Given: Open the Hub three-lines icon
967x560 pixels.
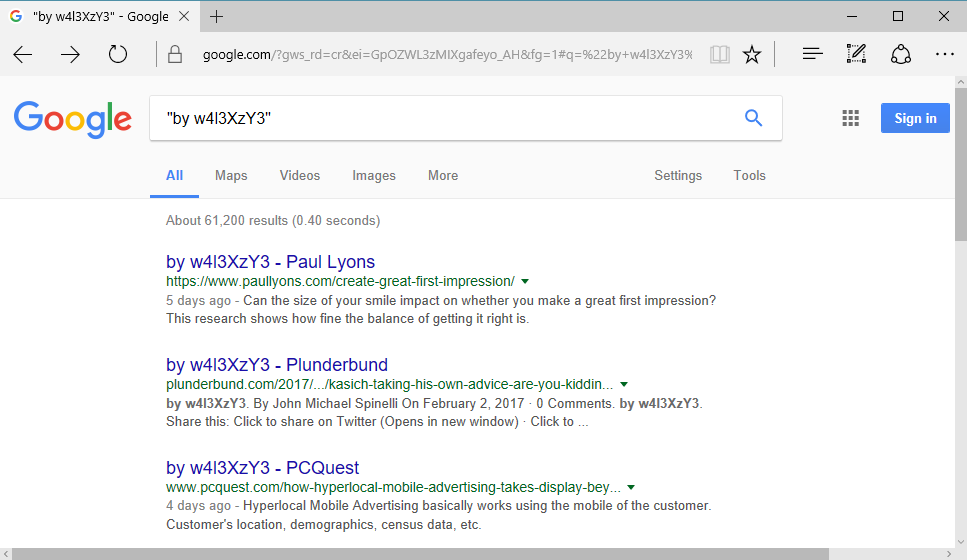Looking at the screenshot, I should click(x=813, y=54).
